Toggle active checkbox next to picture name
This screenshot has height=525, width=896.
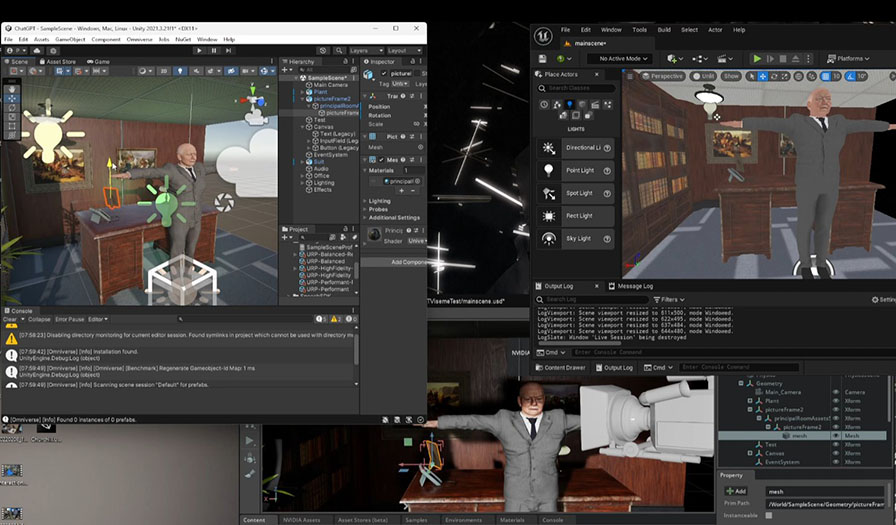[x=381, y=73]
